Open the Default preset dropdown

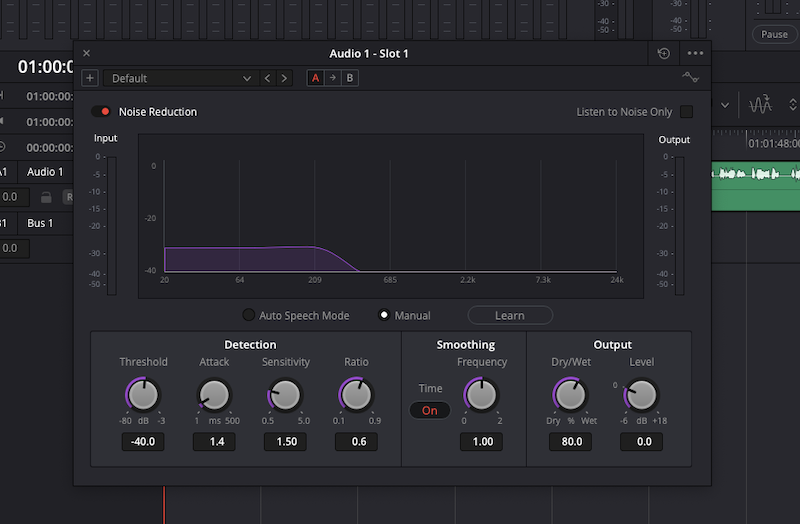pos(181,78)
